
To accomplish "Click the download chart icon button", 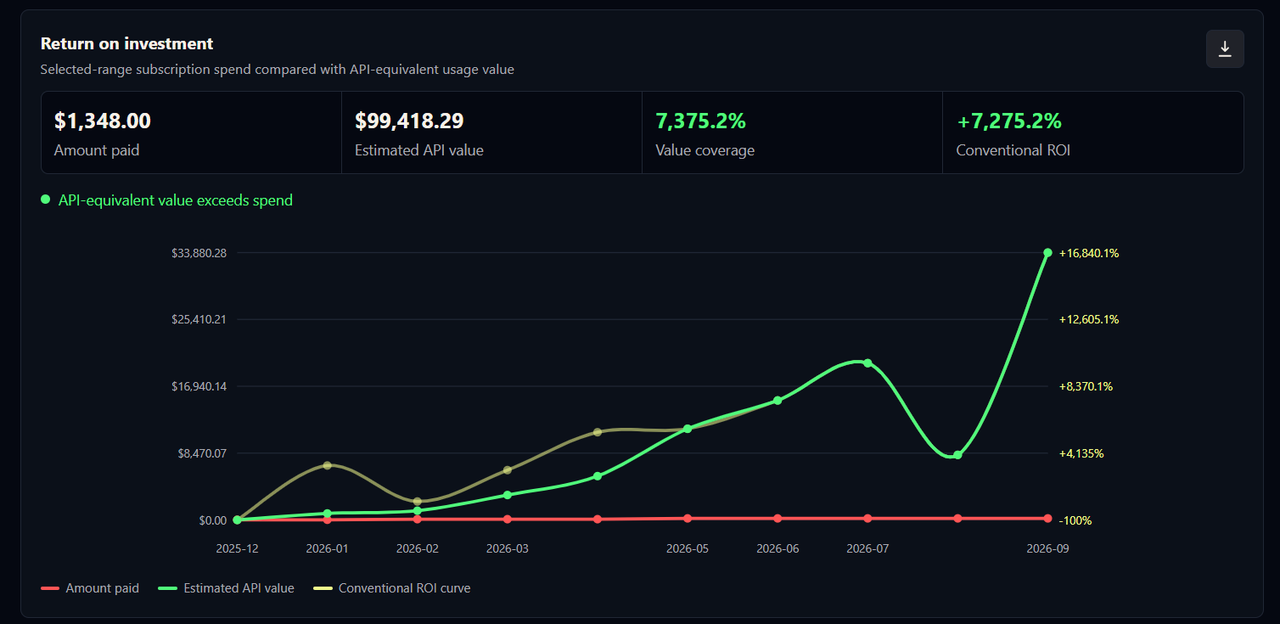I will pyautogui.click(x=1225, y=49).
